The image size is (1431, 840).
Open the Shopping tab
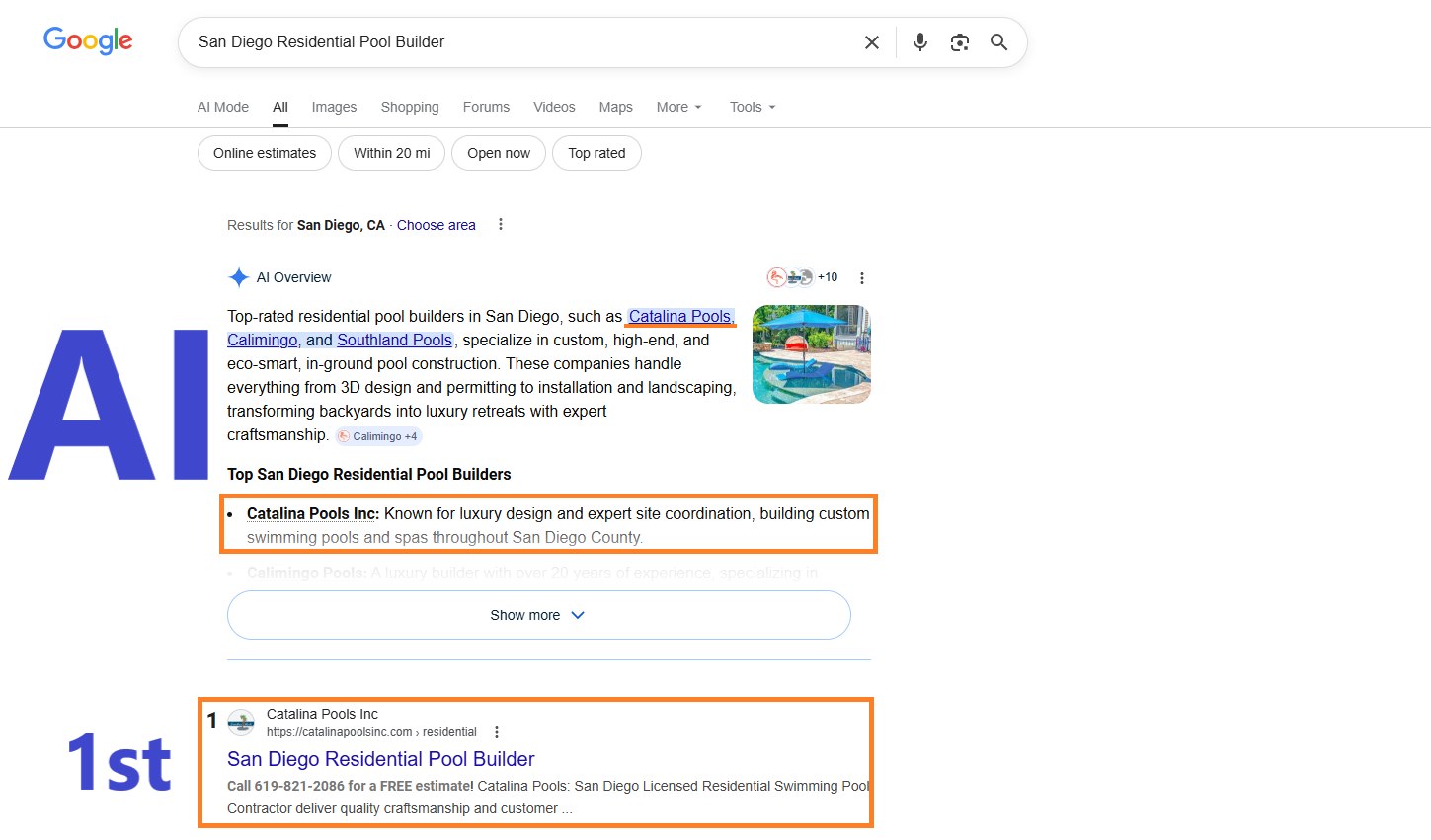coord(410,107)
